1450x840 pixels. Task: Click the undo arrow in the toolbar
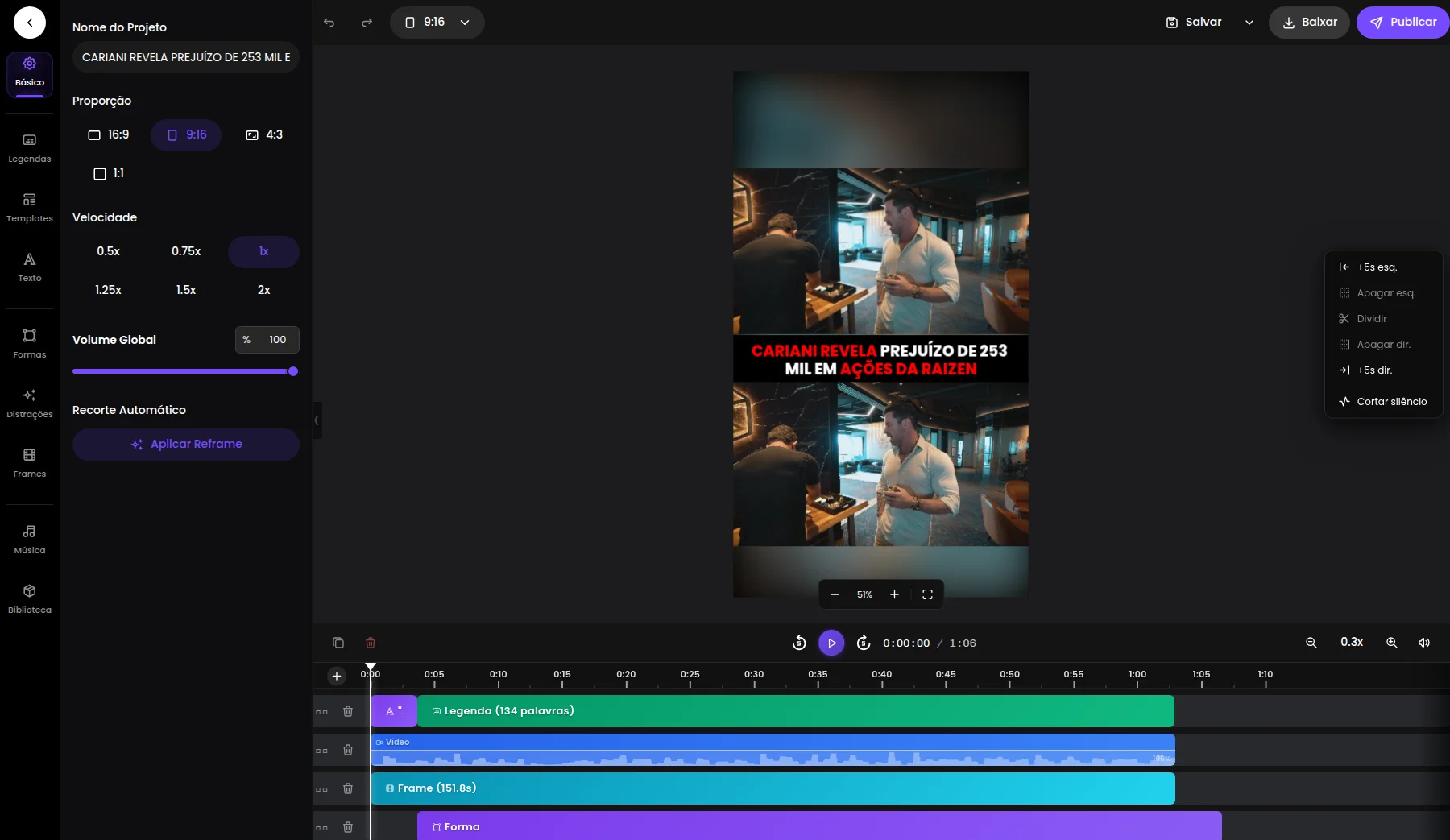click(x=329, y=23)
